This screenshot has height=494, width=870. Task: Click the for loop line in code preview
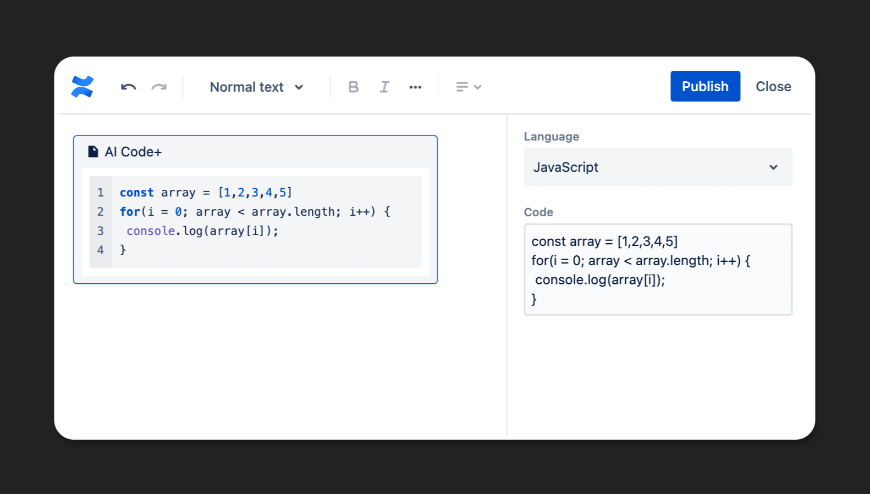pos(254,211)
